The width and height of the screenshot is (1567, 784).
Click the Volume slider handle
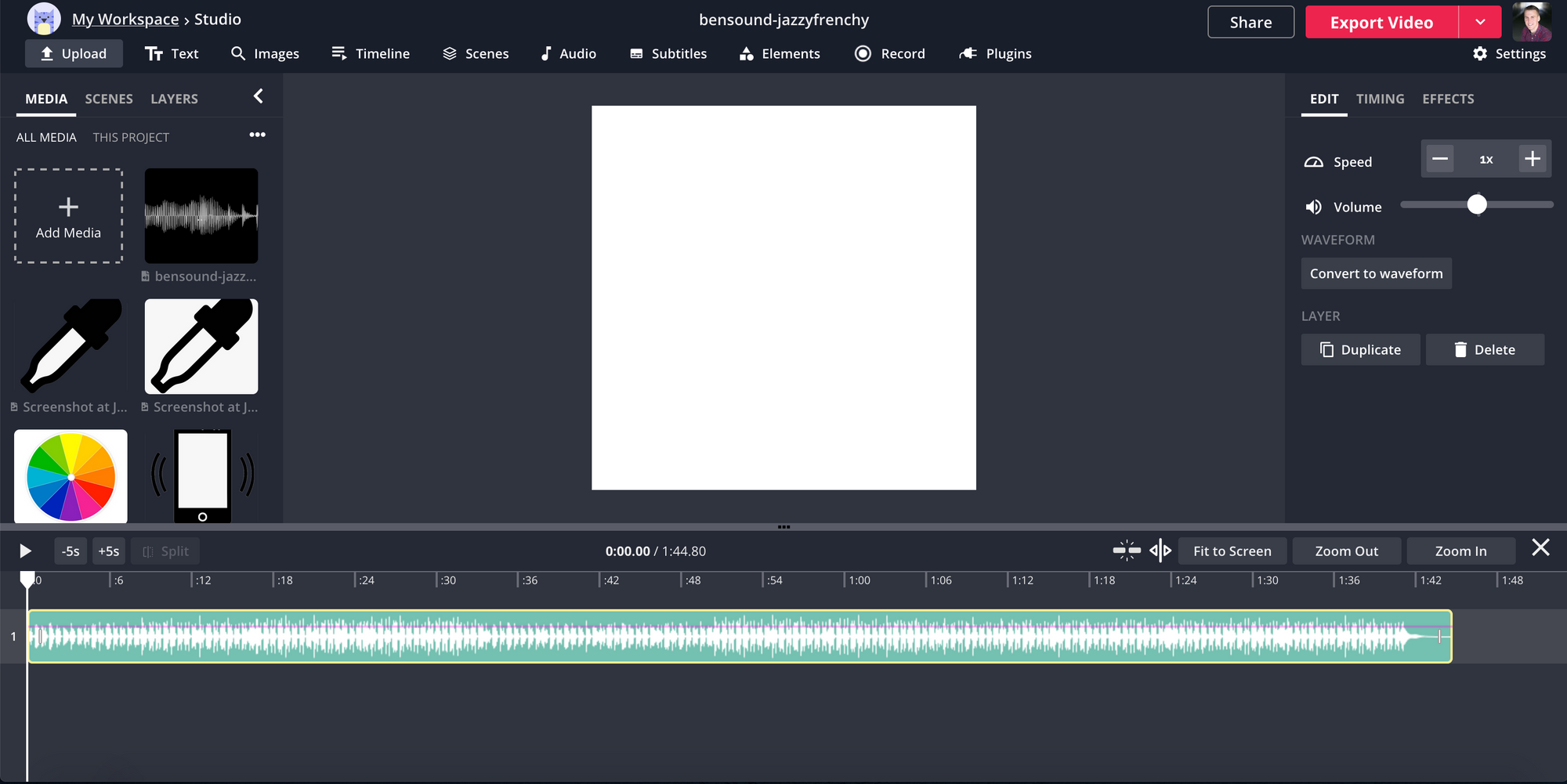pyautogui.click(x=1477, y=205)
